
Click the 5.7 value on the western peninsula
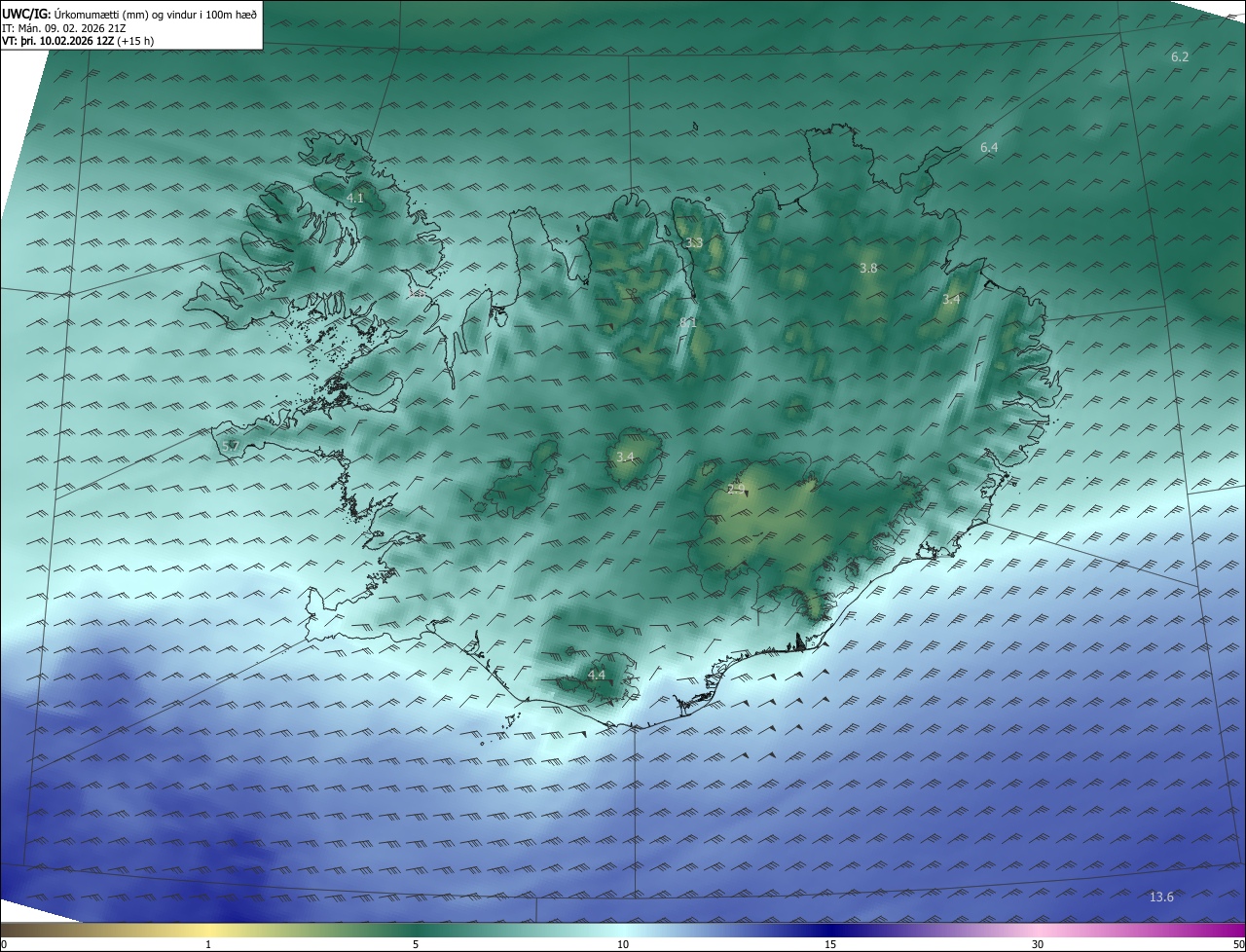click(231, 446)
